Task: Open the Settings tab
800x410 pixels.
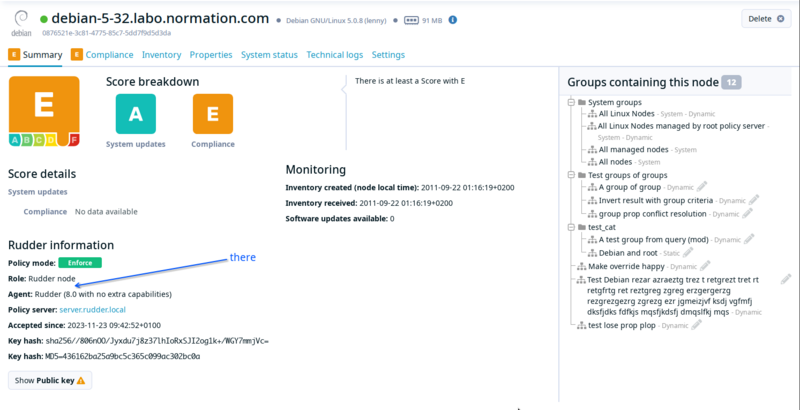Action: [388, 55]
